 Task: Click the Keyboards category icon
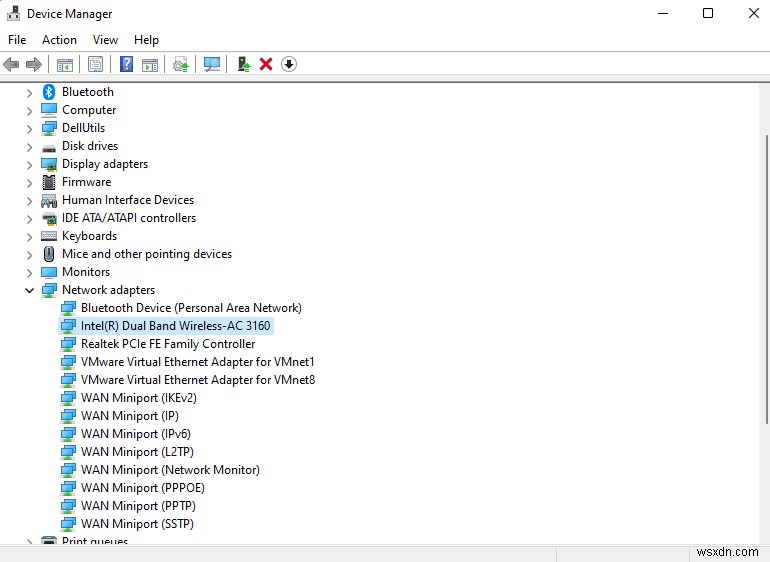click(49, 236)
